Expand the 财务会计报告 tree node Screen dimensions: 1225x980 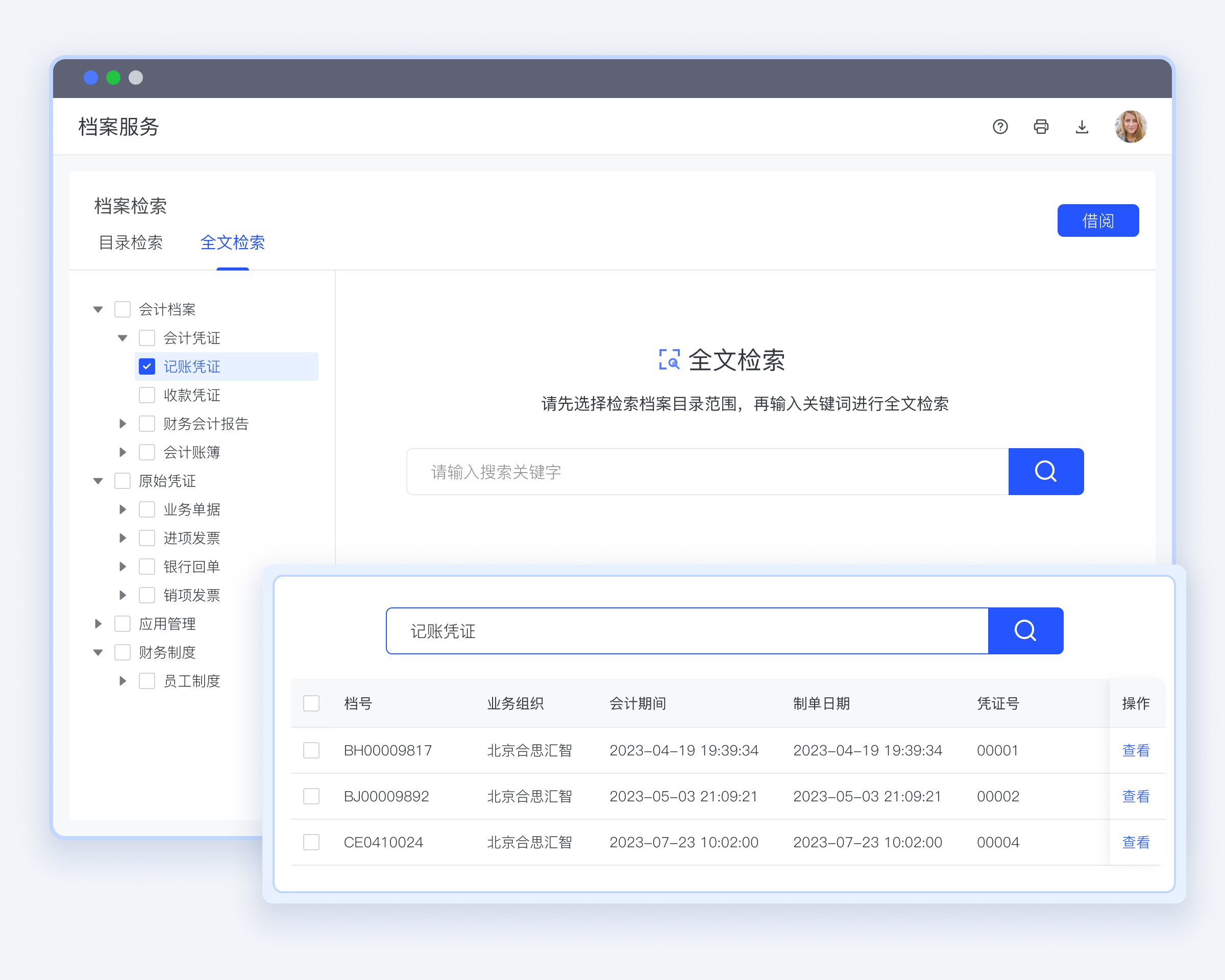tap(122, 423)
